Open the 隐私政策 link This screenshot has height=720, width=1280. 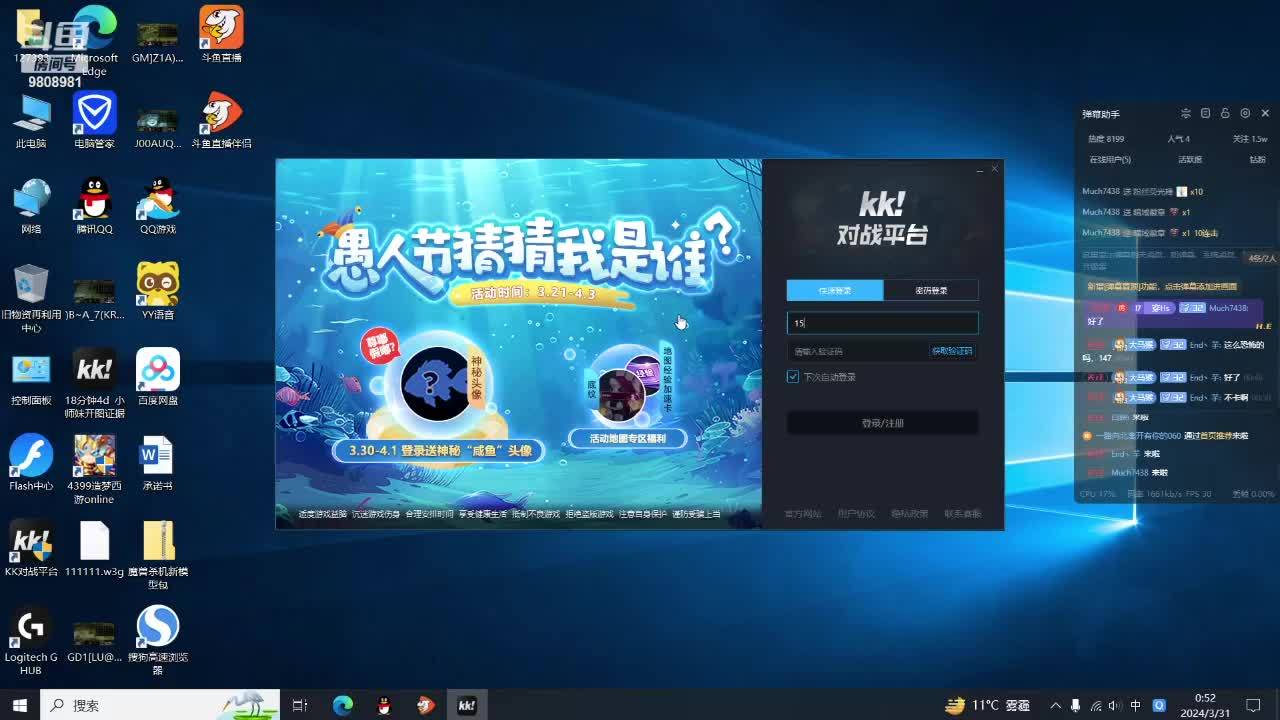(909, 514)
